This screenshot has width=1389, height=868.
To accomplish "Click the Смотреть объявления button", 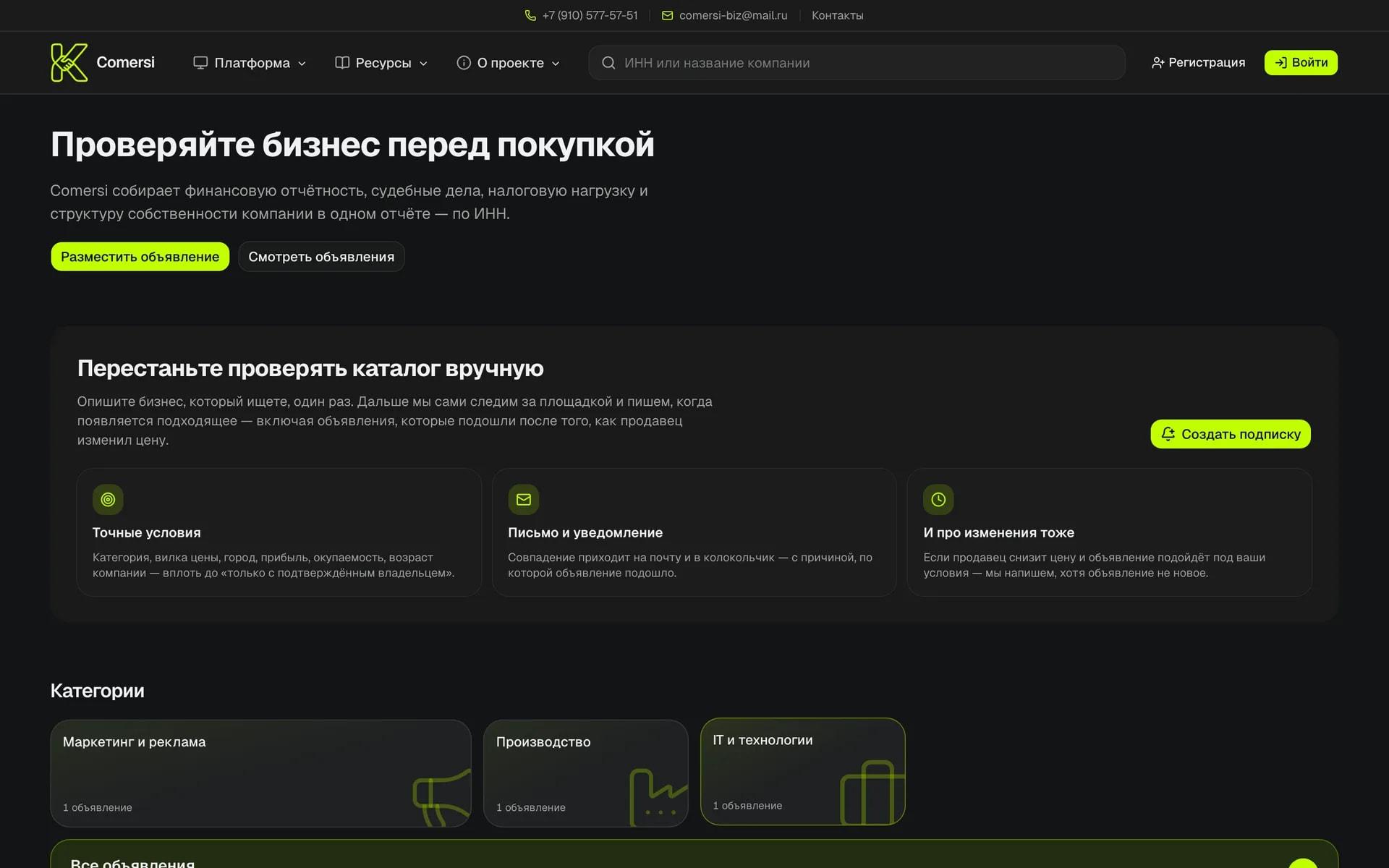I will pyautogui.click(x=321, y=257).
